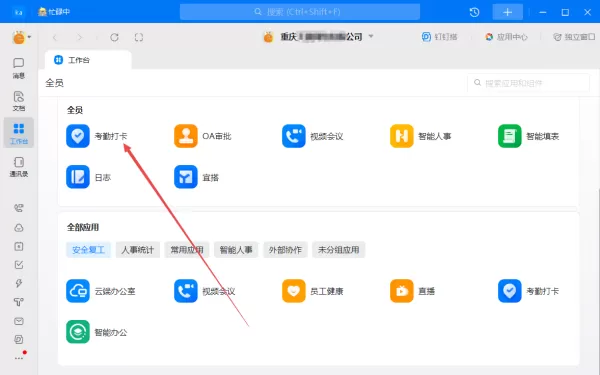The height and width of the screenshot is (375, 600).
Task: Go to 消息 in the sidebar
Action: (18, 68)
